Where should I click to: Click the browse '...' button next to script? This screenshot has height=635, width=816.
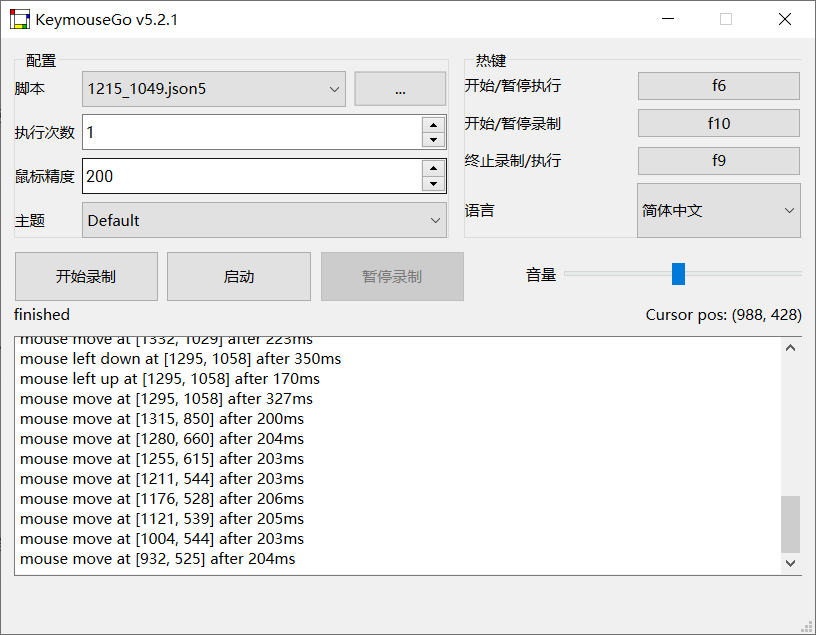pos(400,89)
